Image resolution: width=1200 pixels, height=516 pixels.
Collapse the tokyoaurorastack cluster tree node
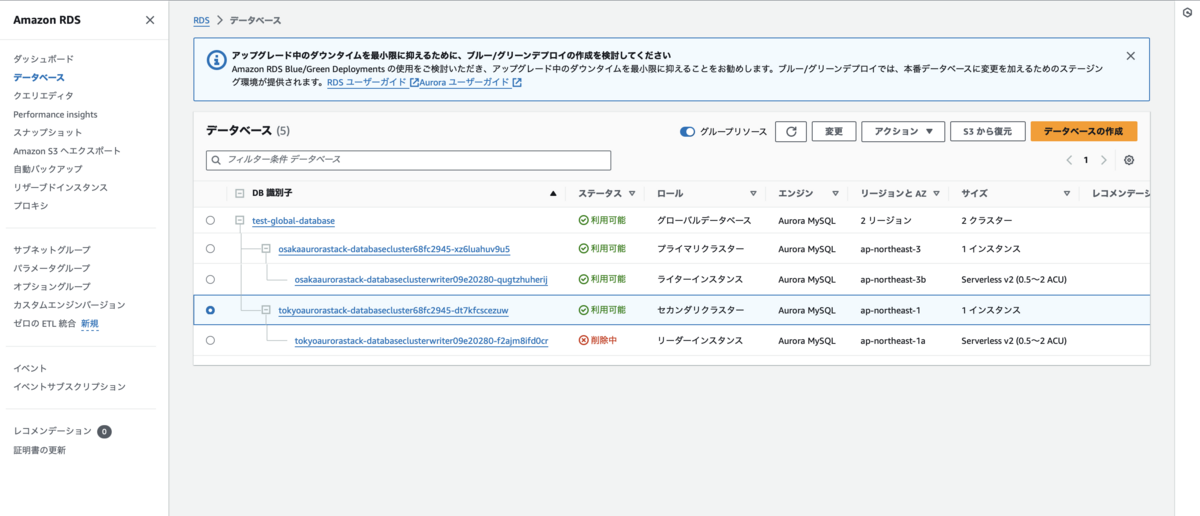click(267, 310)
